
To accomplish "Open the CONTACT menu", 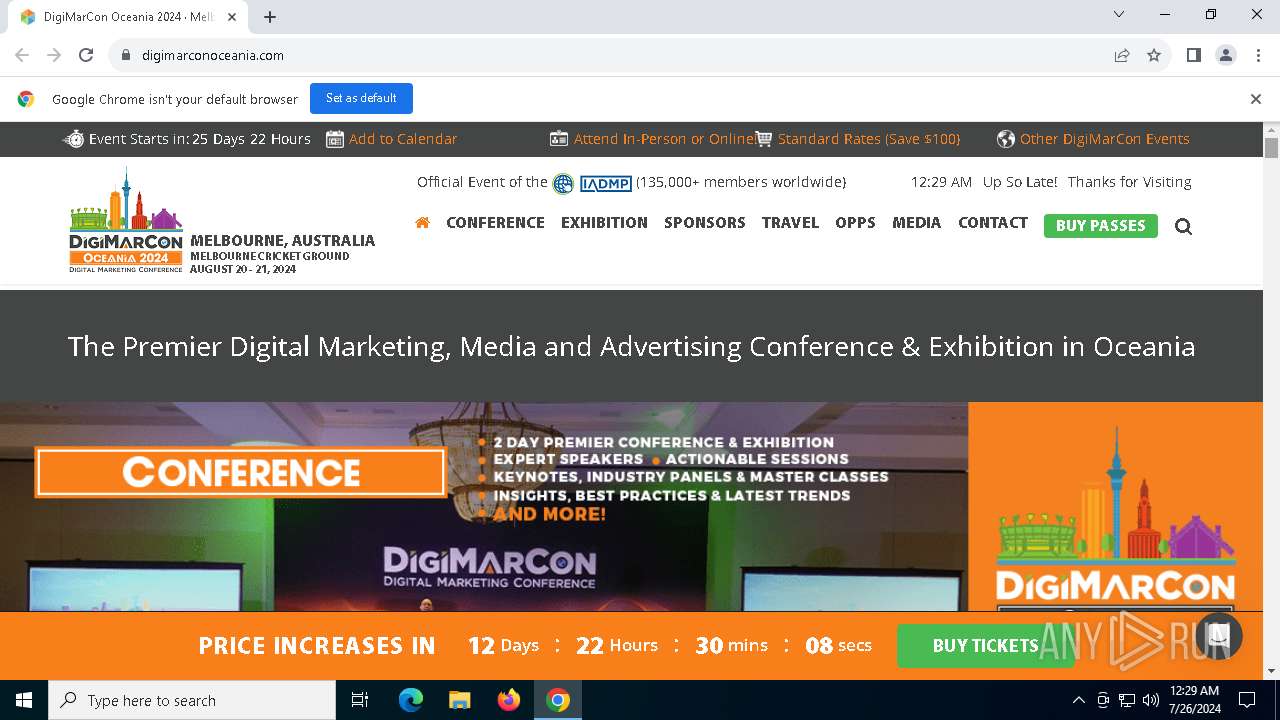I will [x=993, y=223].
